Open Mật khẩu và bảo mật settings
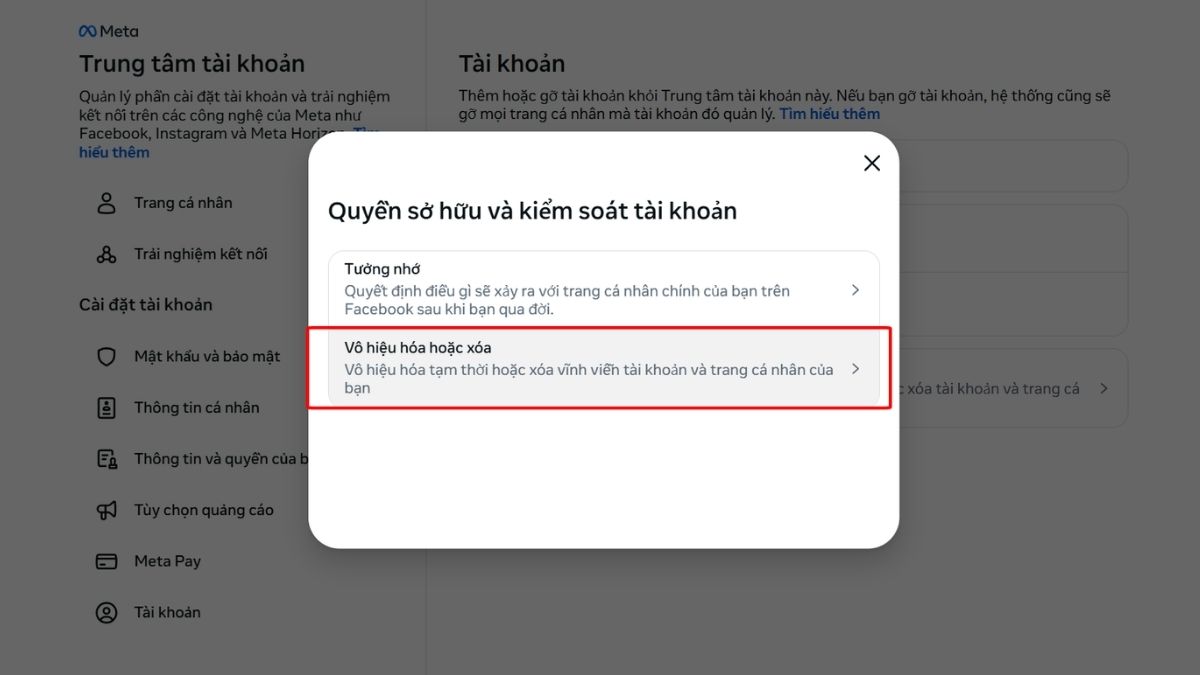Screen dimensions: 1200x675 pyautogui.click(x=207, y=357)
